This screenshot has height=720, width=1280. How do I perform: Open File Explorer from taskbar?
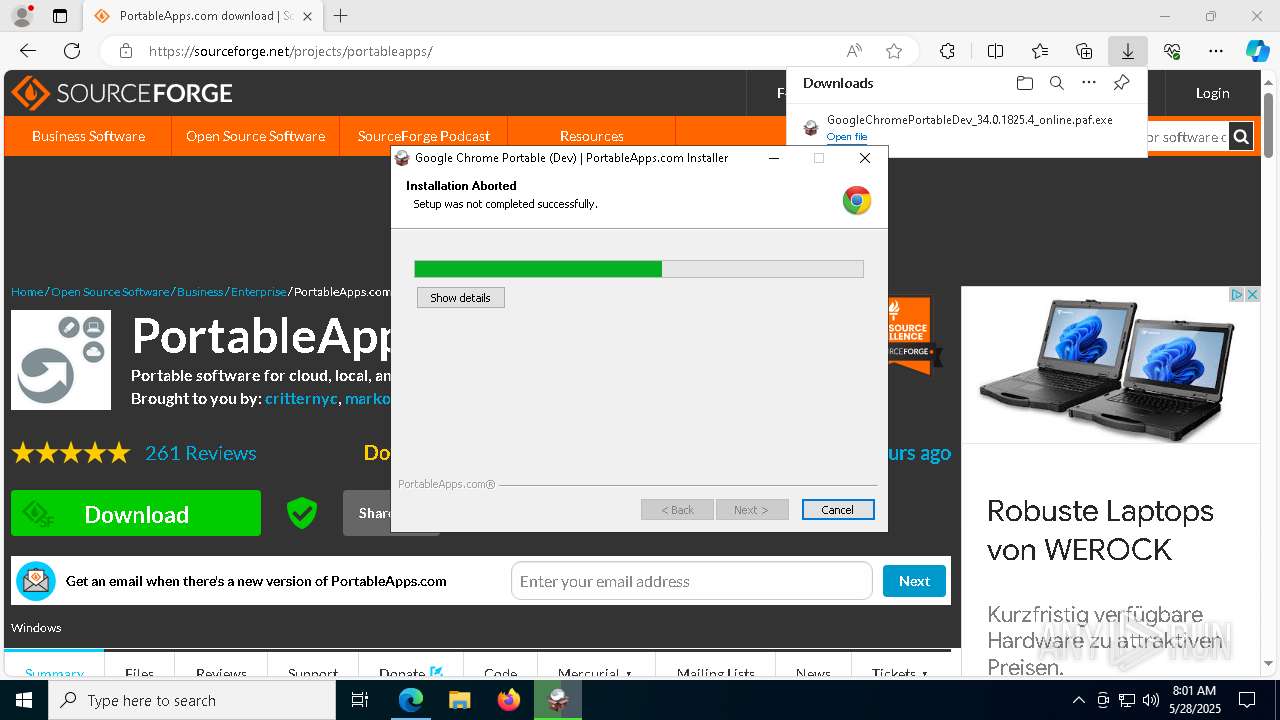(x=459, y=700)
